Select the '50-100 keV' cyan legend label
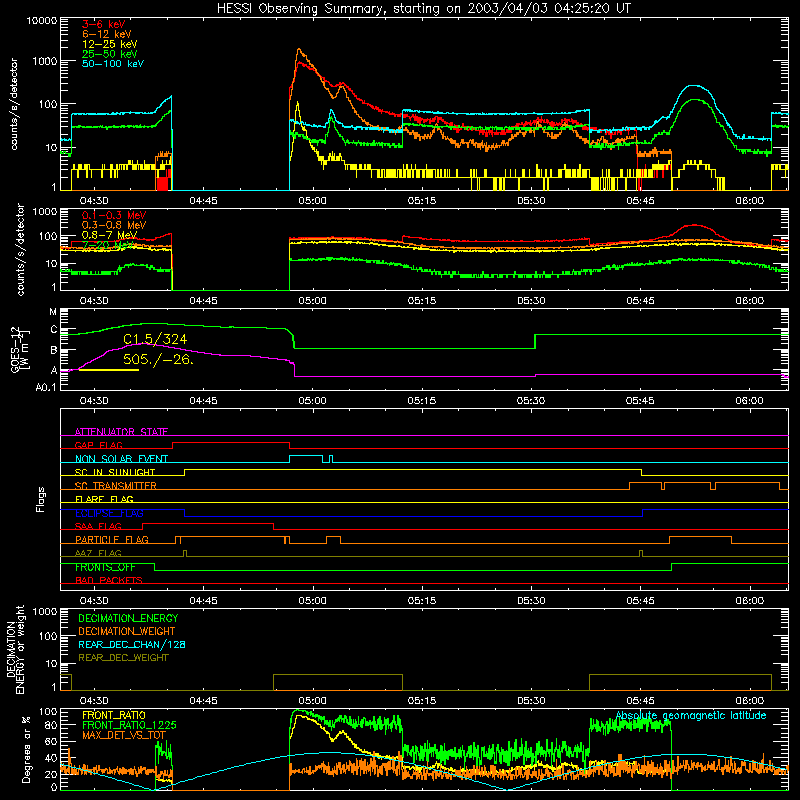 [x=113, y=63]
